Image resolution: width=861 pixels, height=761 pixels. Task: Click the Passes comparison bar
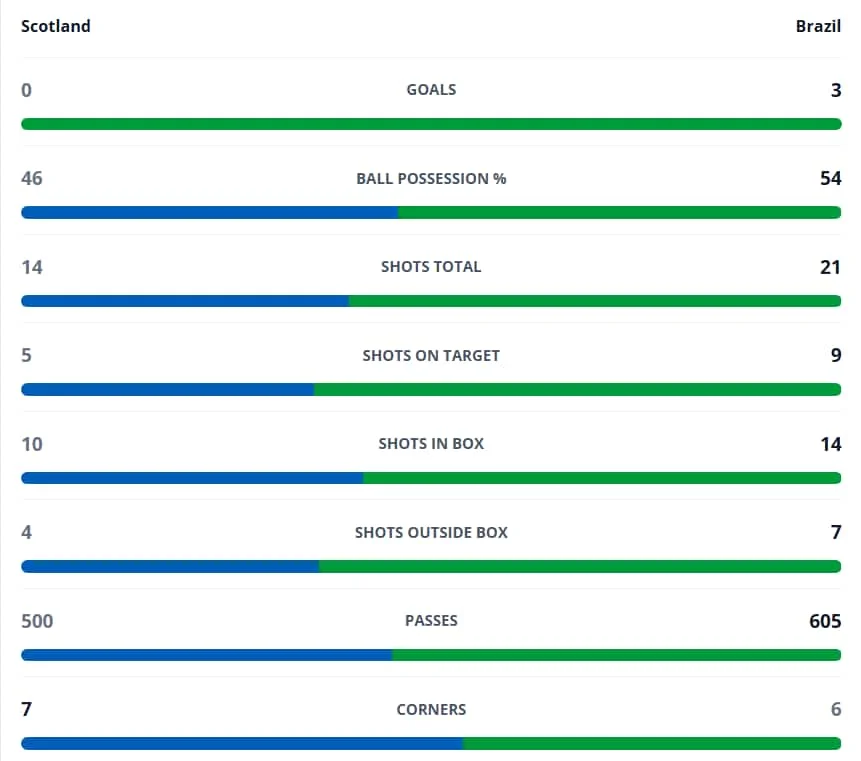click(431, 655)
